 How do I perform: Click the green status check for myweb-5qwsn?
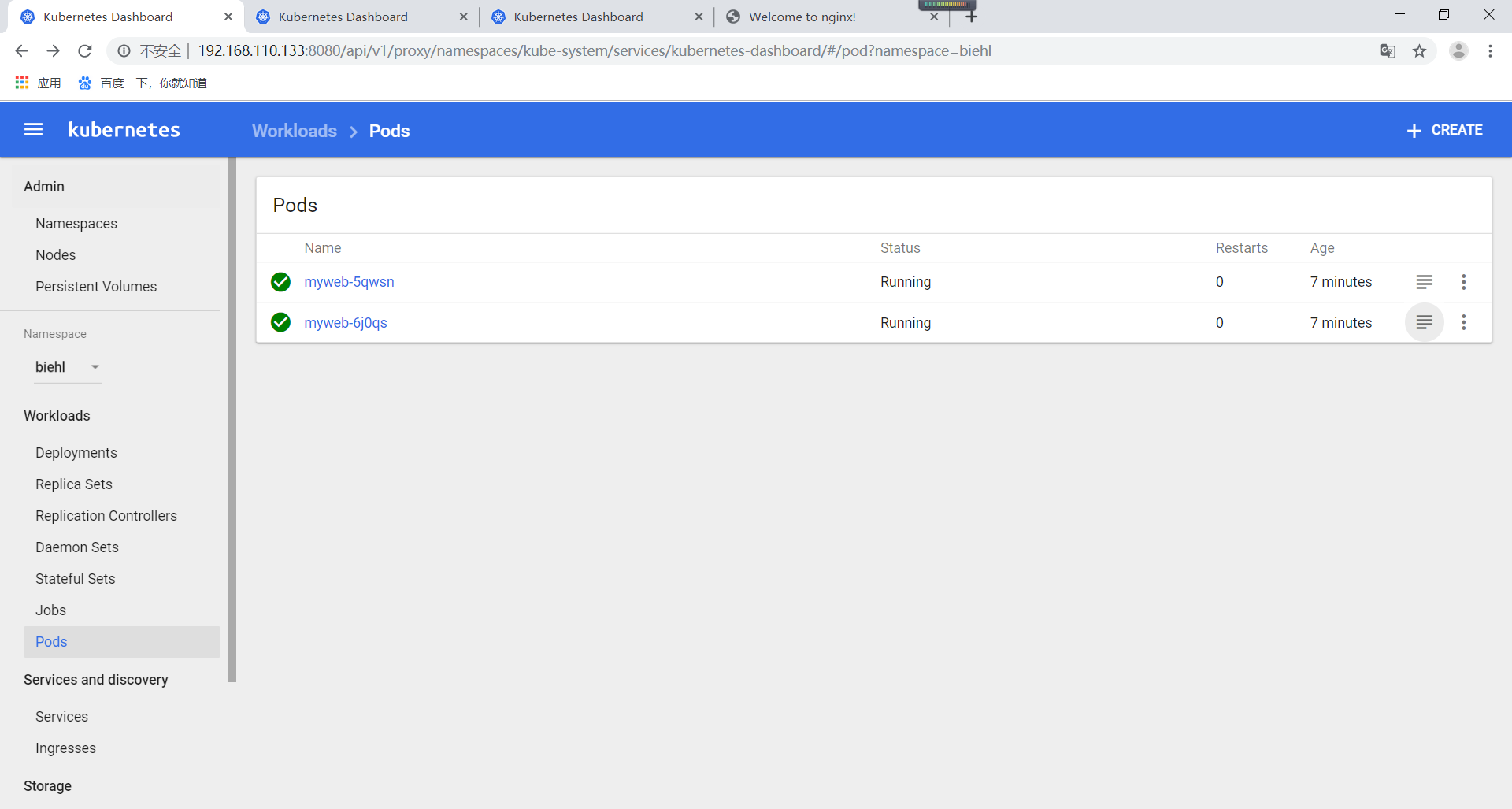pyautogui.click(x=280, y=282)
